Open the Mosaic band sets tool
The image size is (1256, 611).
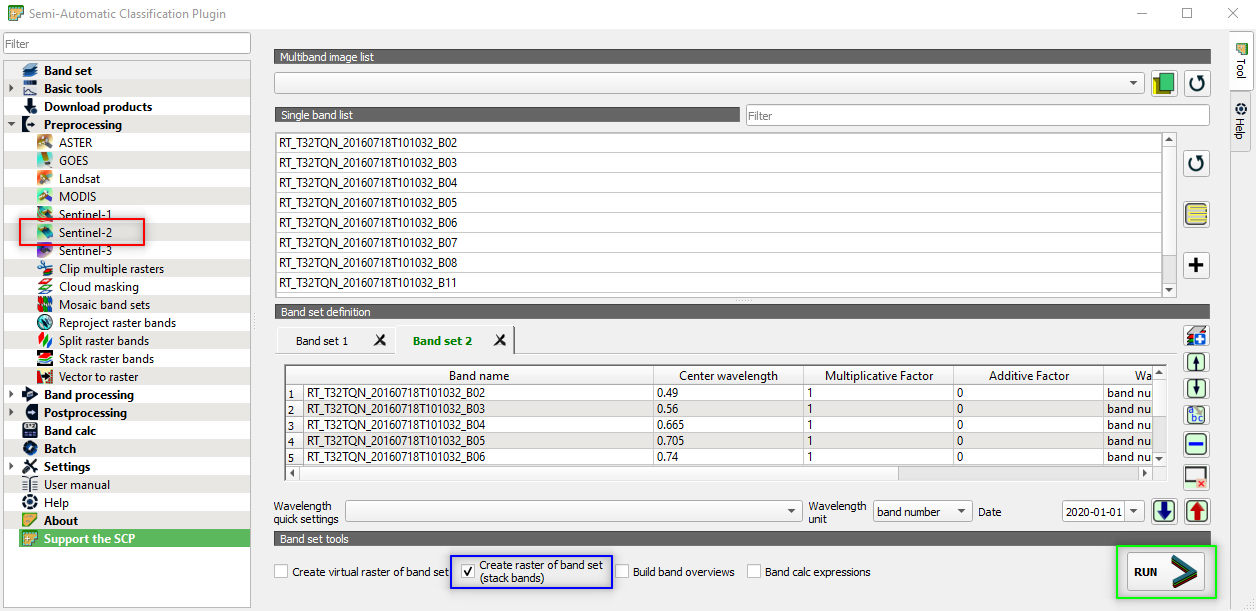pyautogui.click(x=104, y=305)
